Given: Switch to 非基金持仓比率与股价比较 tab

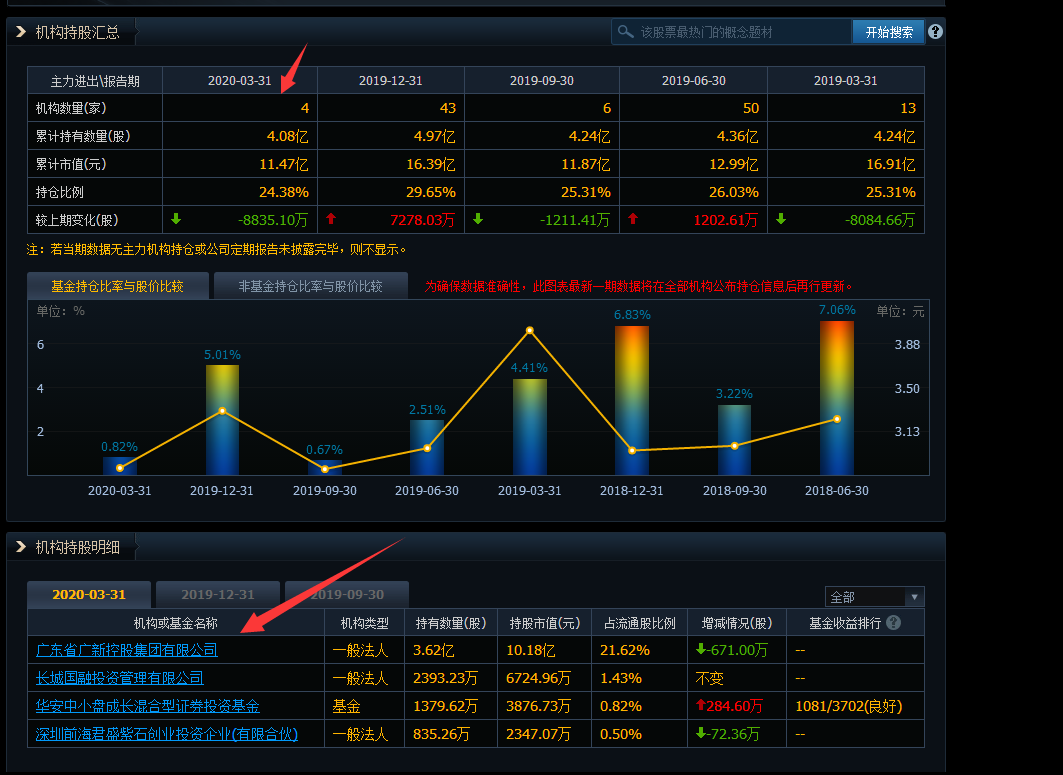Looking at the screenshot, I should [310, 286].
